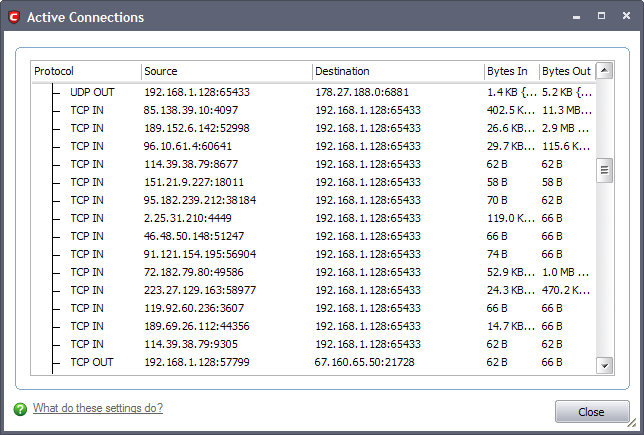Select TCP IN row from 85.138.39.10:4097

190,110
